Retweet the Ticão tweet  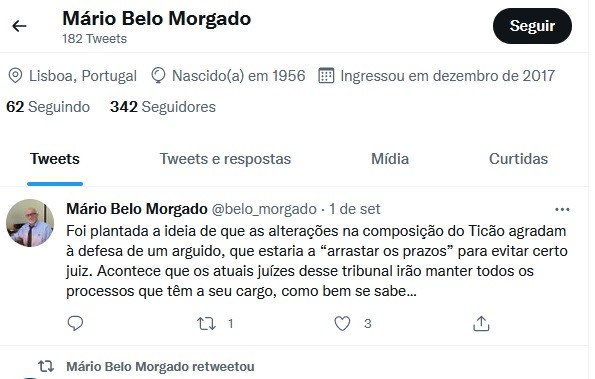click(x=206, y=324)
